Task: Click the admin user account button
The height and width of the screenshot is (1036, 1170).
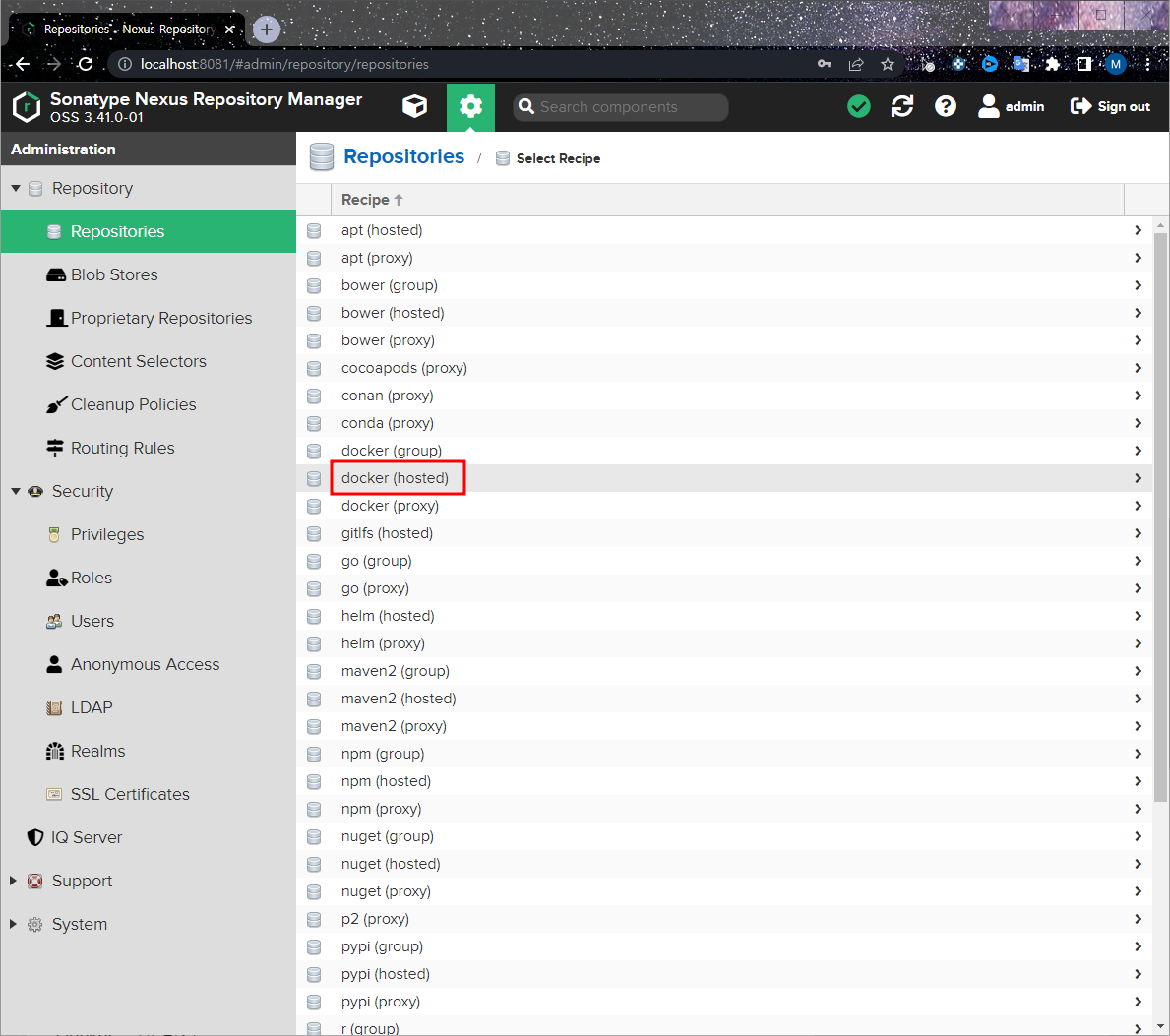Action: 1011,106
